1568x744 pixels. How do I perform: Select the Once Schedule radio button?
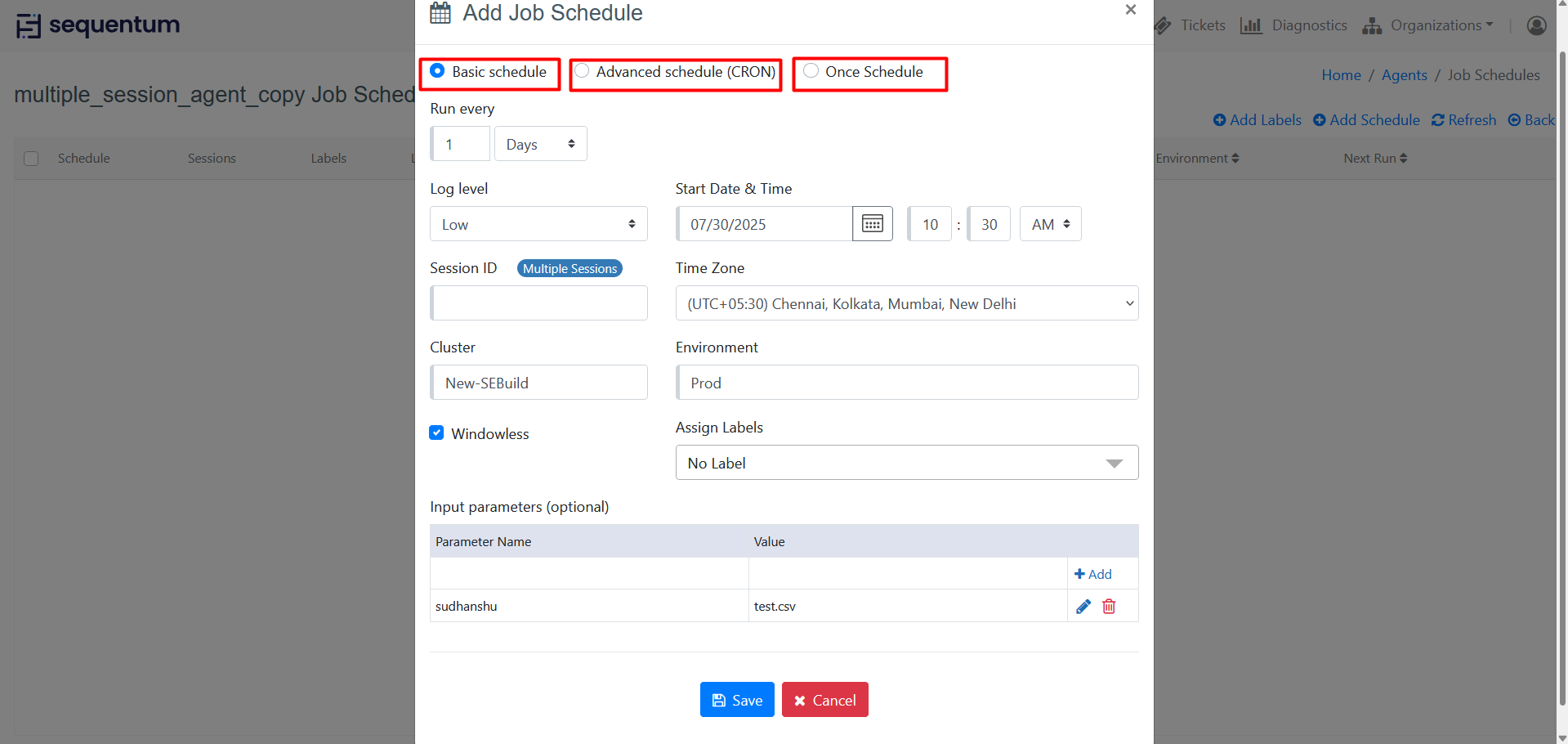[811, 71]
